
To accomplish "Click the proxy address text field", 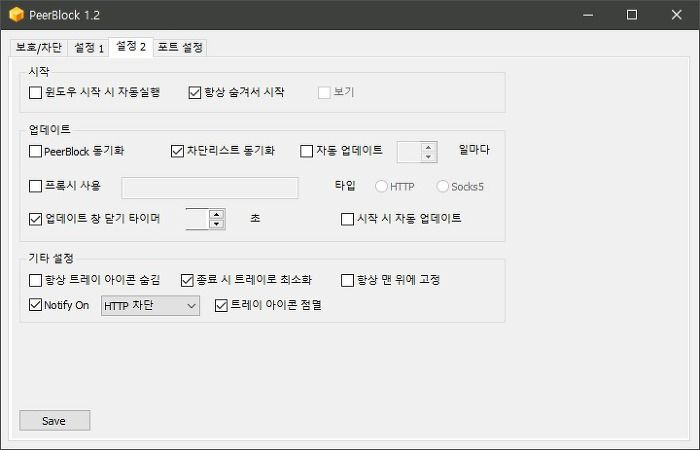I will click(x=210, y=188).
